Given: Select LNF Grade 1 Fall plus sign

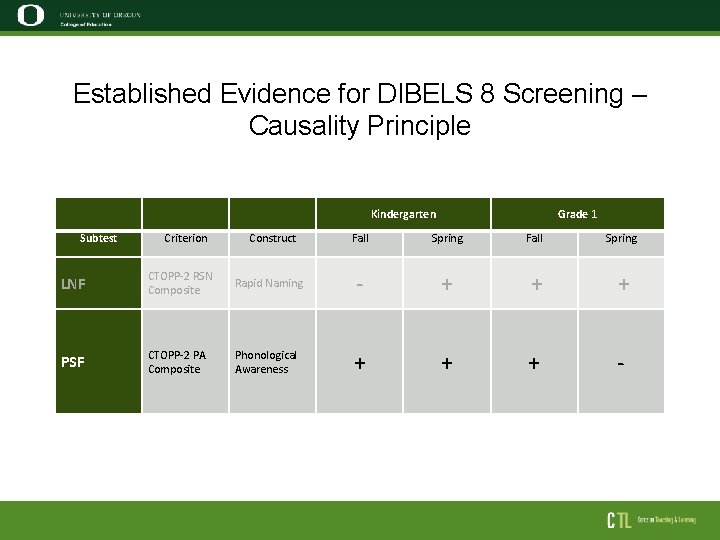Looking at the screenshot, I should (536, 284).
